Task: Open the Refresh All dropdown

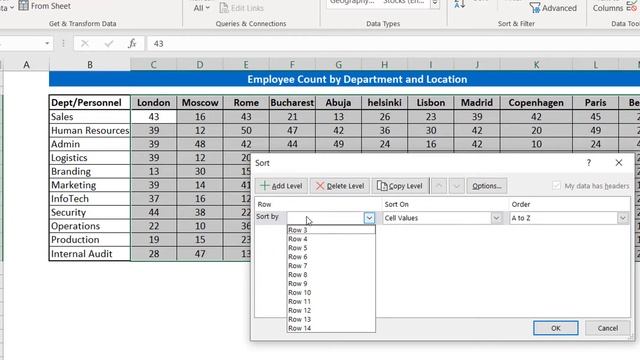Action: coord(202,8)
